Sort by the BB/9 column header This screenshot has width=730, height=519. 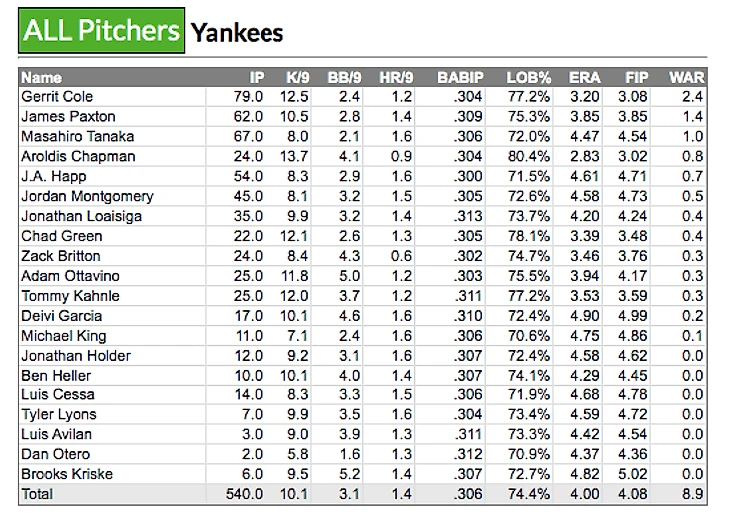tap(344, 77)
